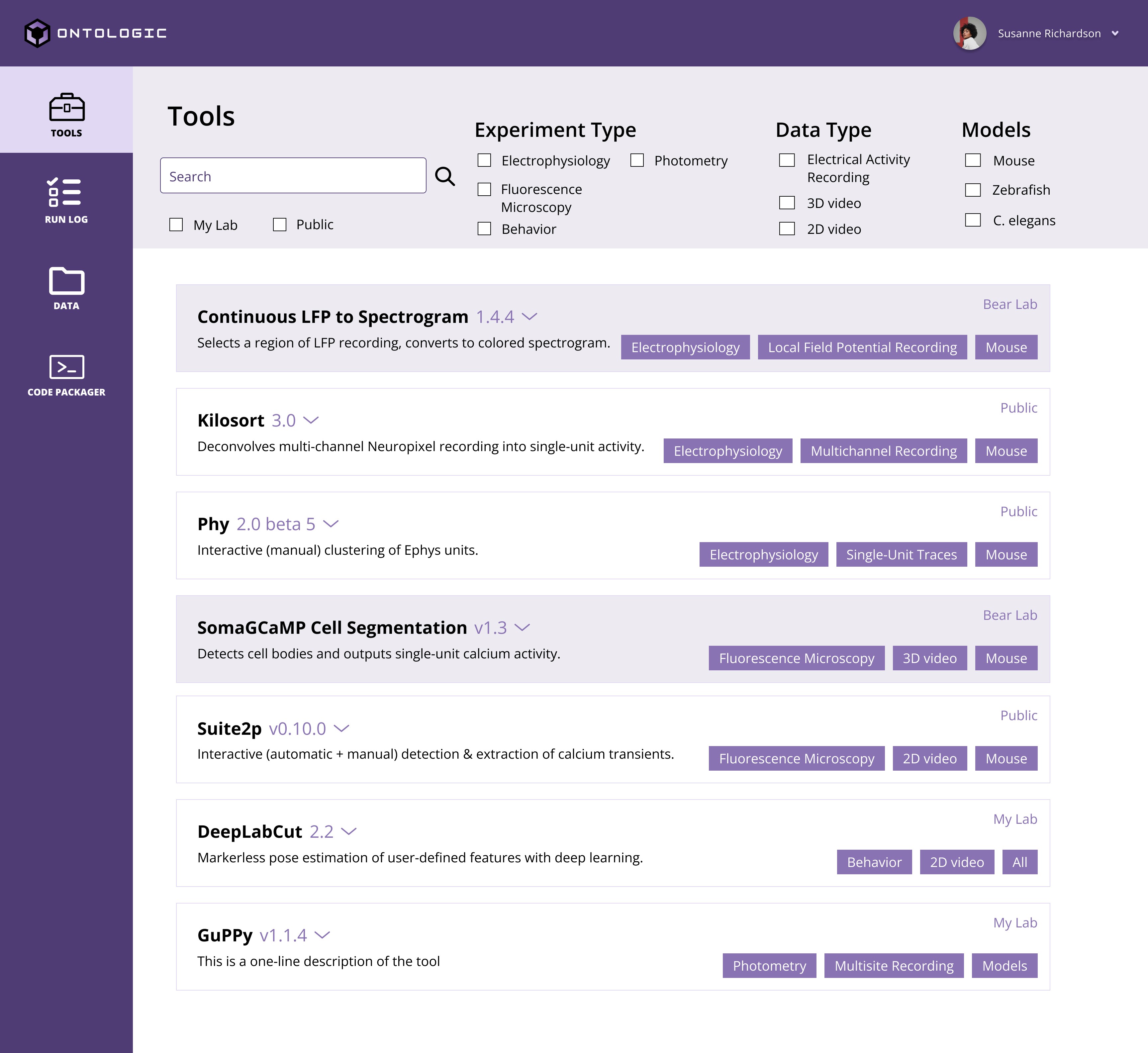Open the Data folder icon
This screenshot has height=1053, width=1148.
pos(67,280)
